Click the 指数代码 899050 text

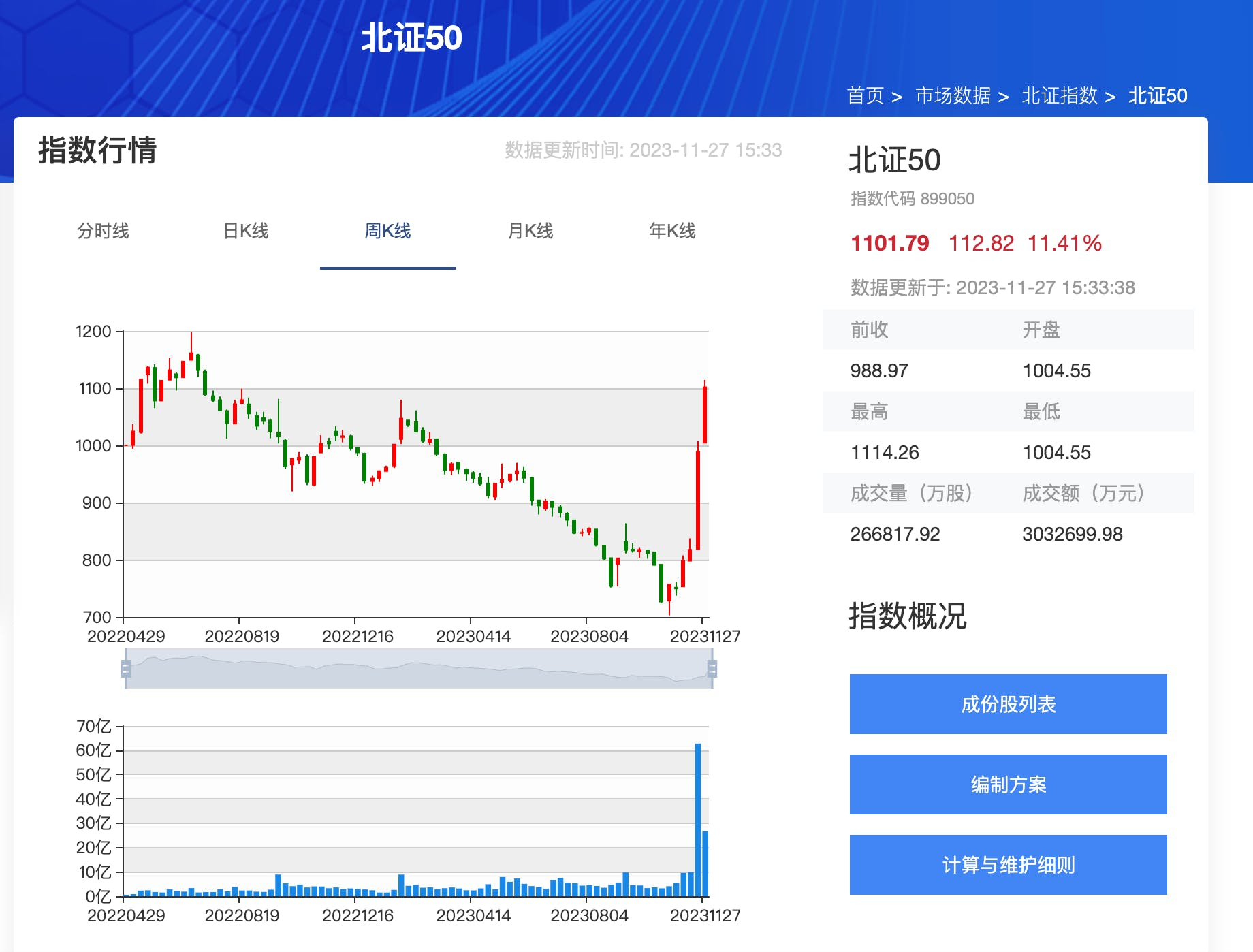point(913,198)
